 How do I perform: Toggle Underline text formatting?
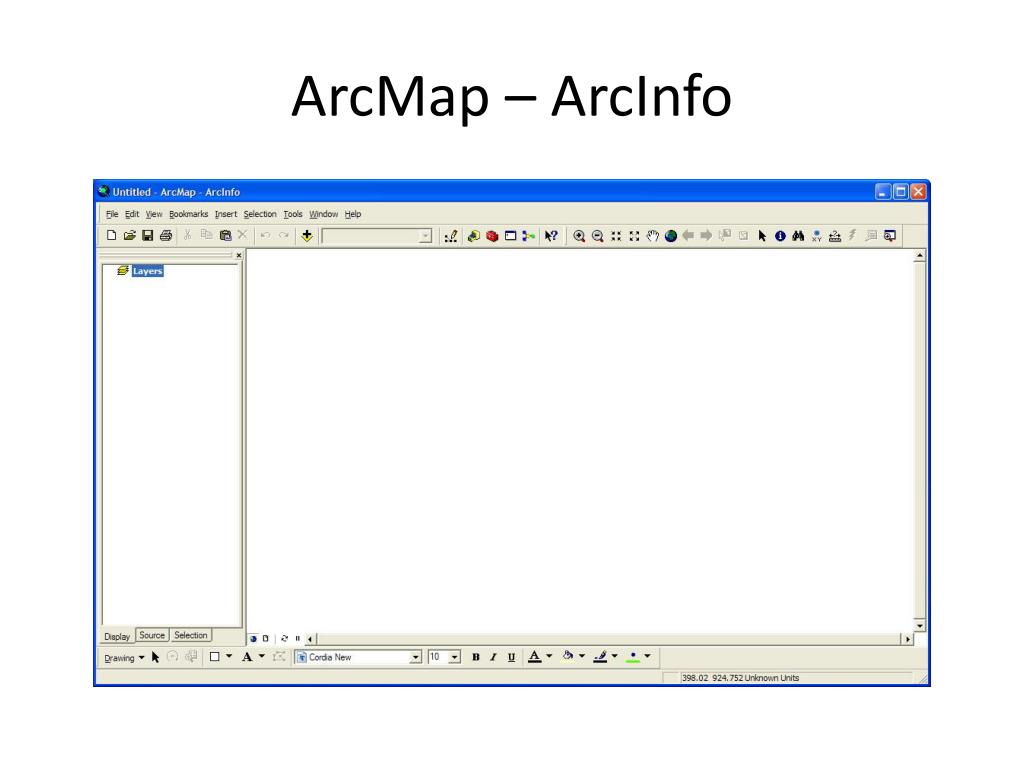click(511, 657)
